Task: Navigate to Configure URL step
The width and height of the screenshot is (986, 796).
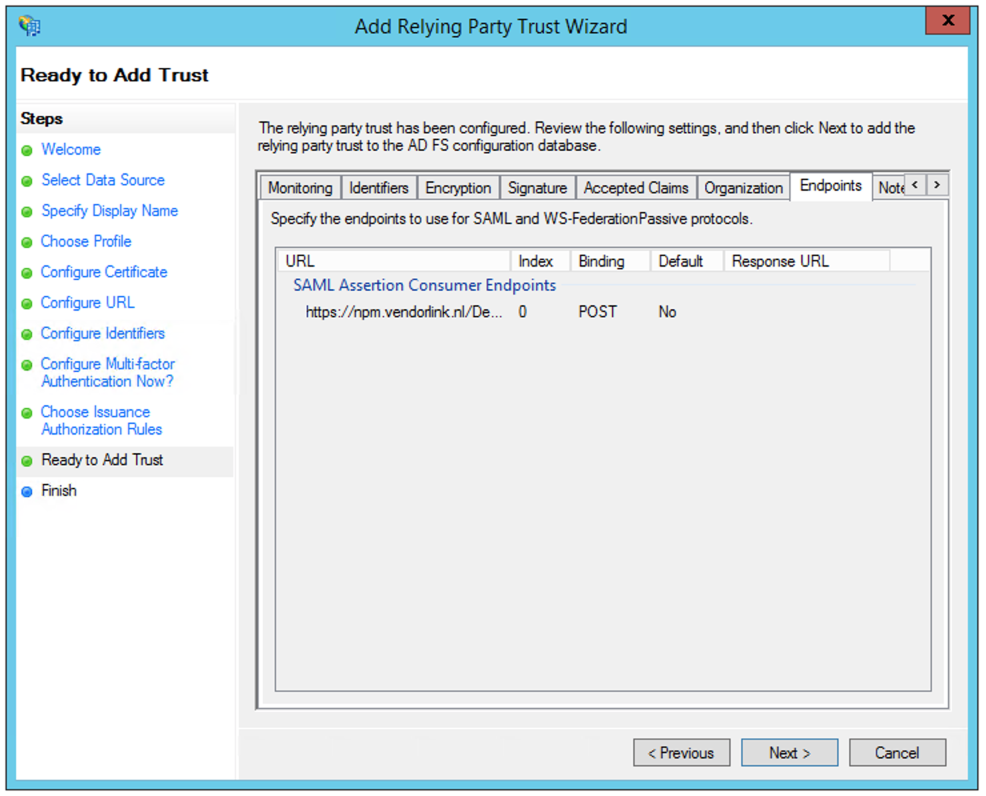Action: click(87, 302)
